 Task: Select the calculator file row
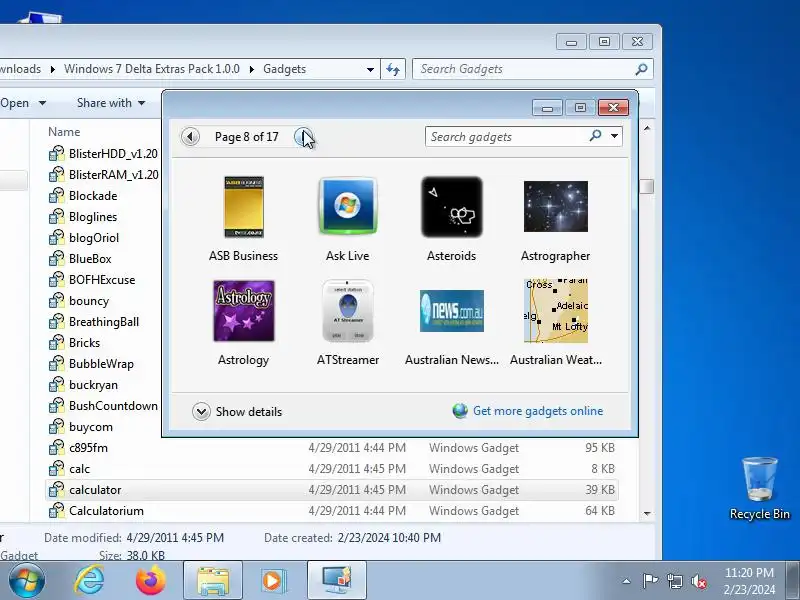tap(332, 490)
